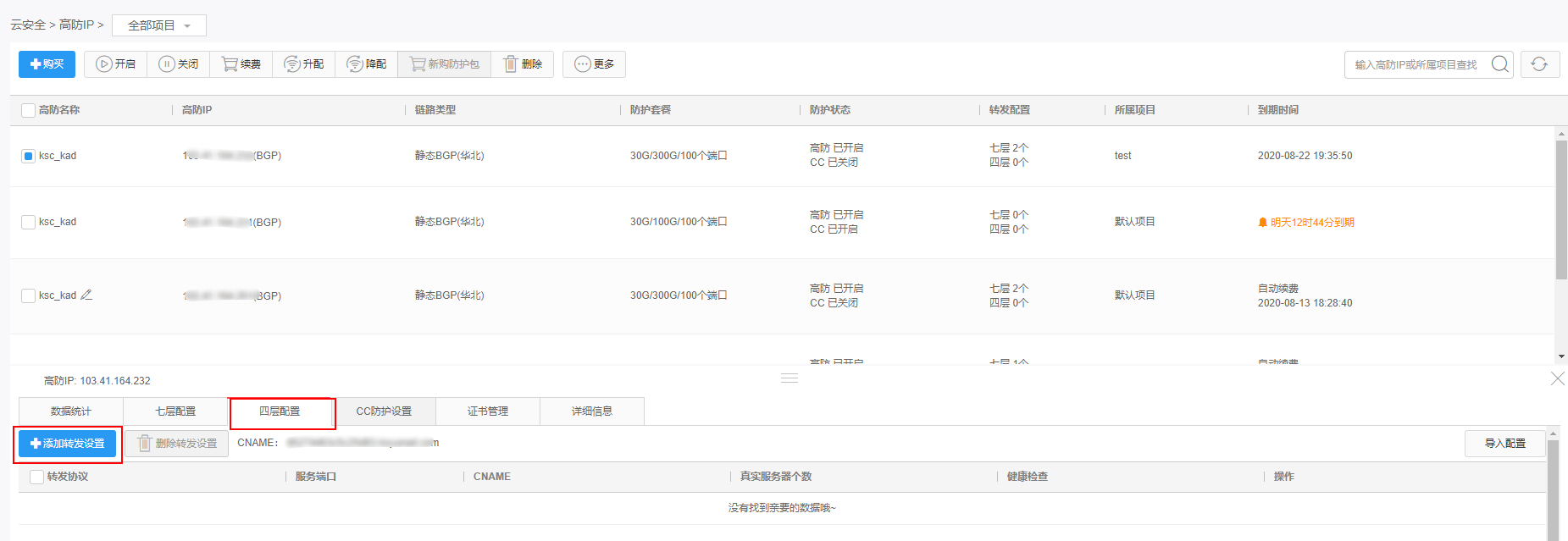Click the 续费 shopping cart button

click(x=241, y=64)
